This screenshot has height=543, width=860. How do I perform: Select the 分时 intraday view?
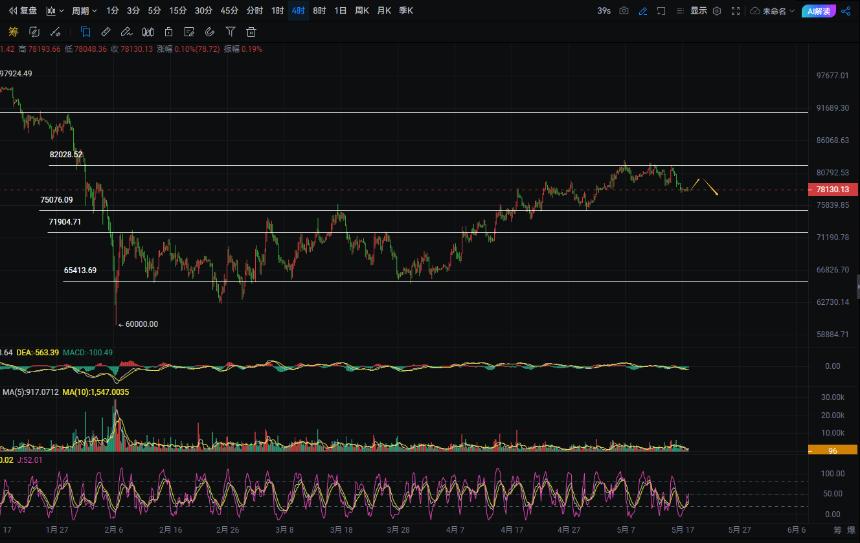[x=254, y=10]
